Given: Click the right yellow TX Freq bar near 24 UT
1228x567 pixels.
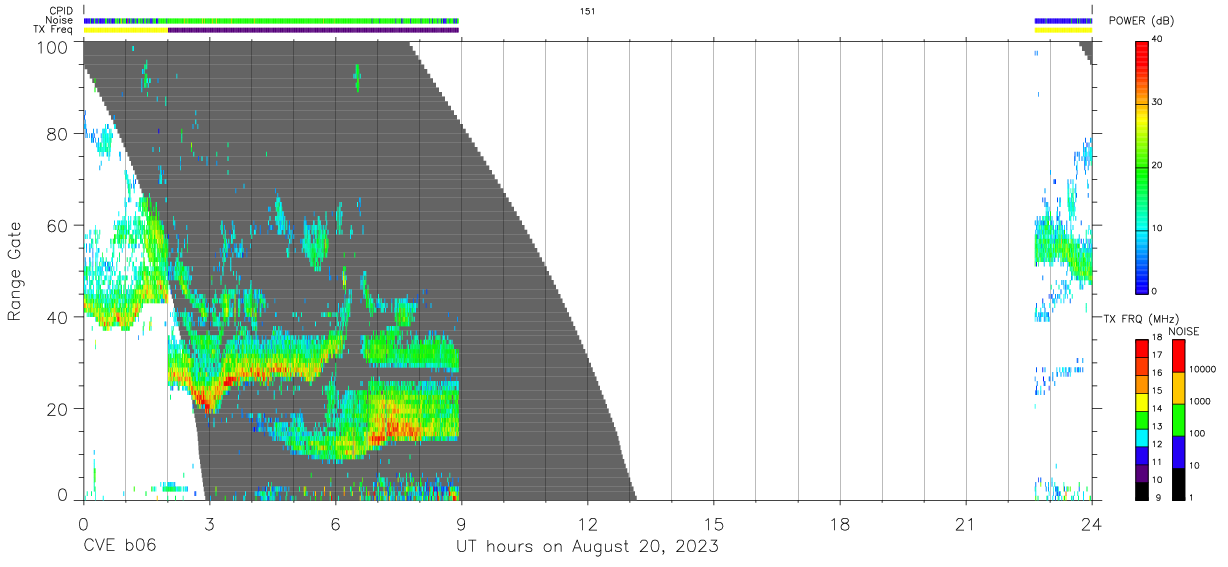Looking at the screenshot, I should (x=1063, y=30).
